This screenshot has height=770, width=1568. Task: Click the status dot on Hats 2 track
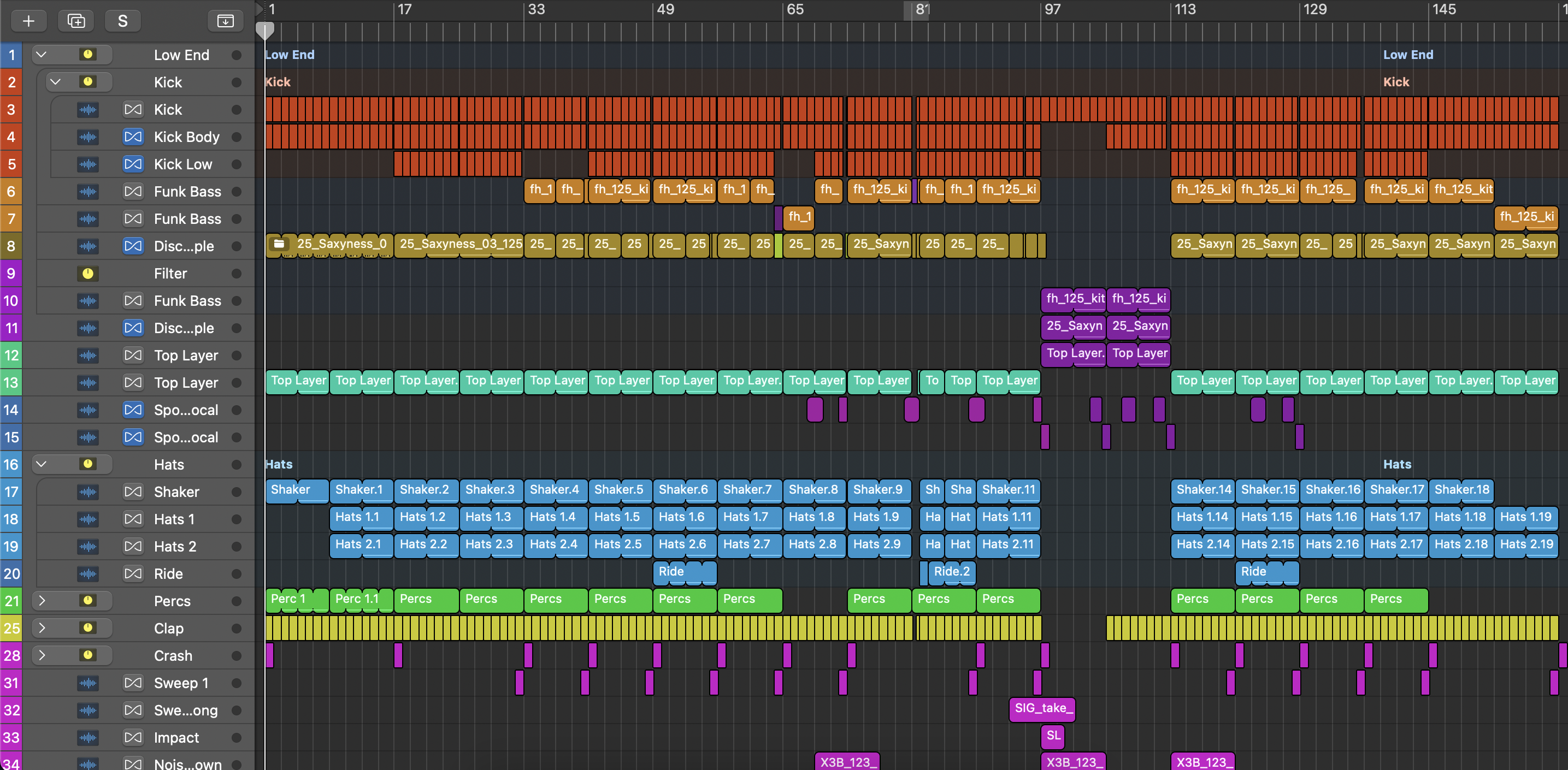[237, 547]
